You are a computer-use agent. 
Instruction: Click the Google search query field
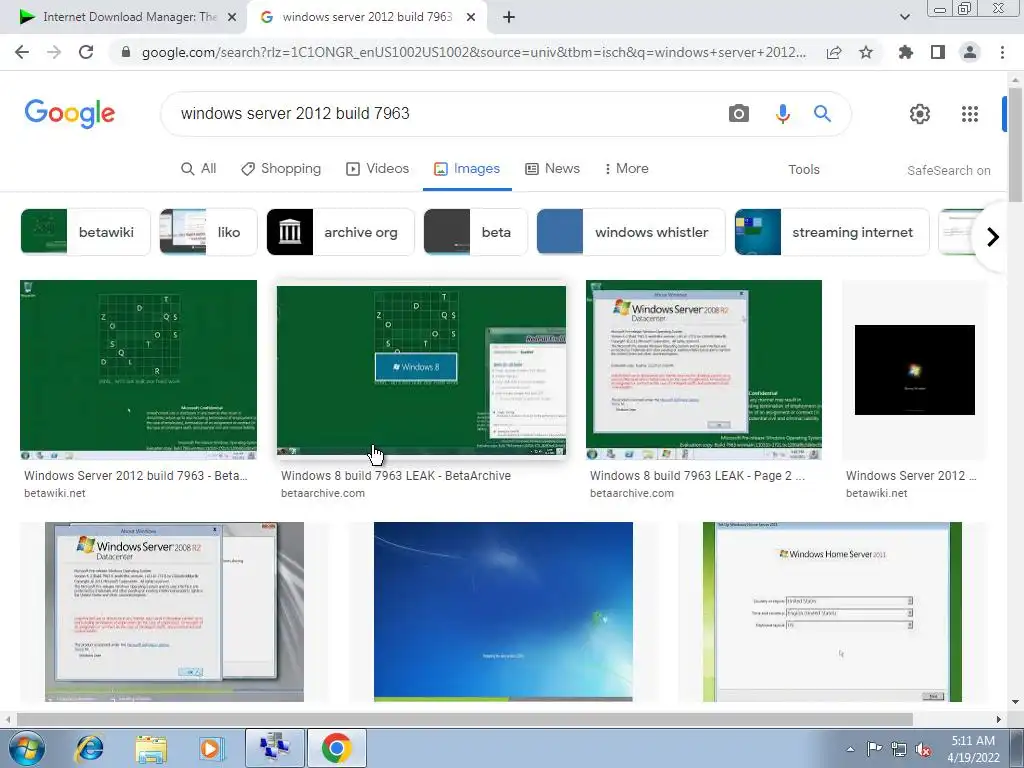(444, 114)
